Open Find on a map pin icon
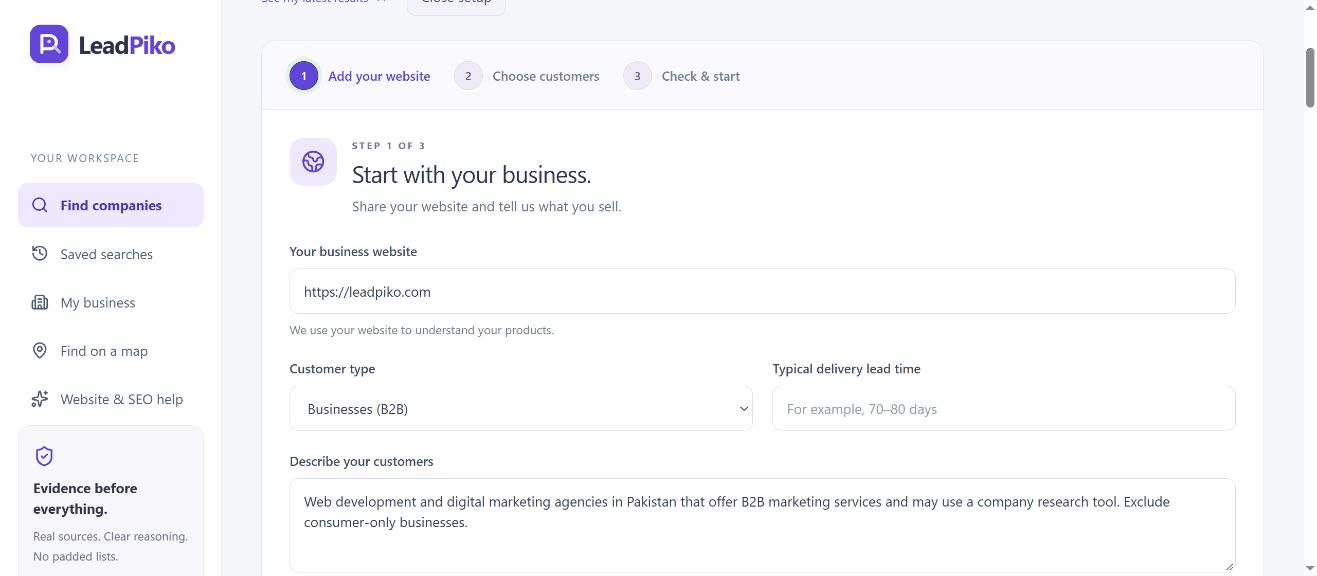Image resolution: width=1317 pixels, height=576 pixels. pyautogui.click(x=40, y=350)
